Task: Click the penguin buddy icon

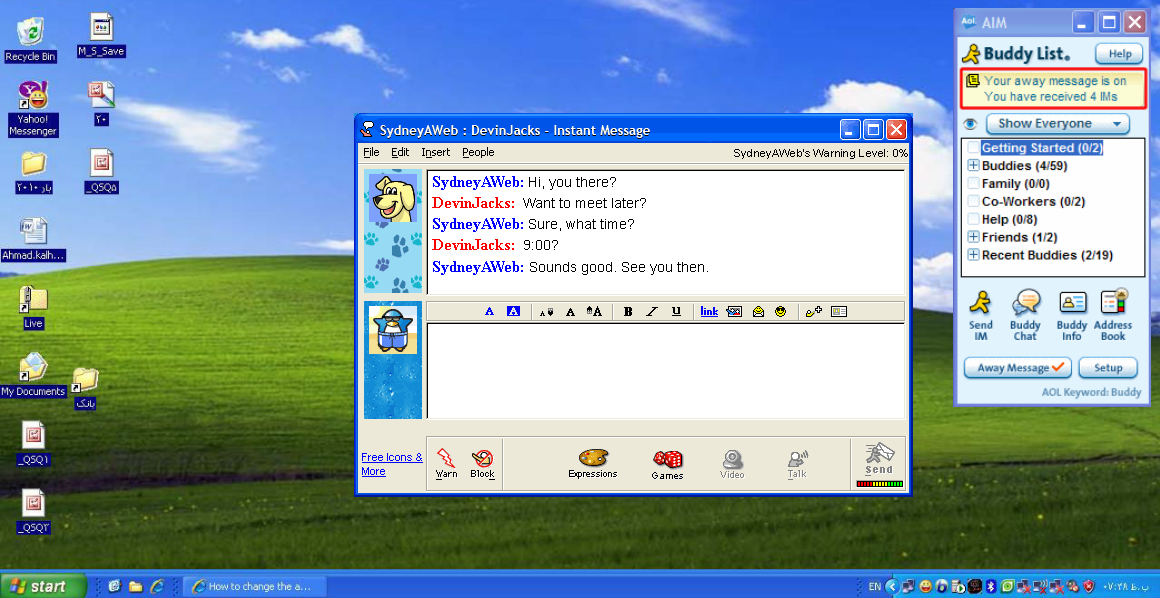Action: [x=393, y=330]
